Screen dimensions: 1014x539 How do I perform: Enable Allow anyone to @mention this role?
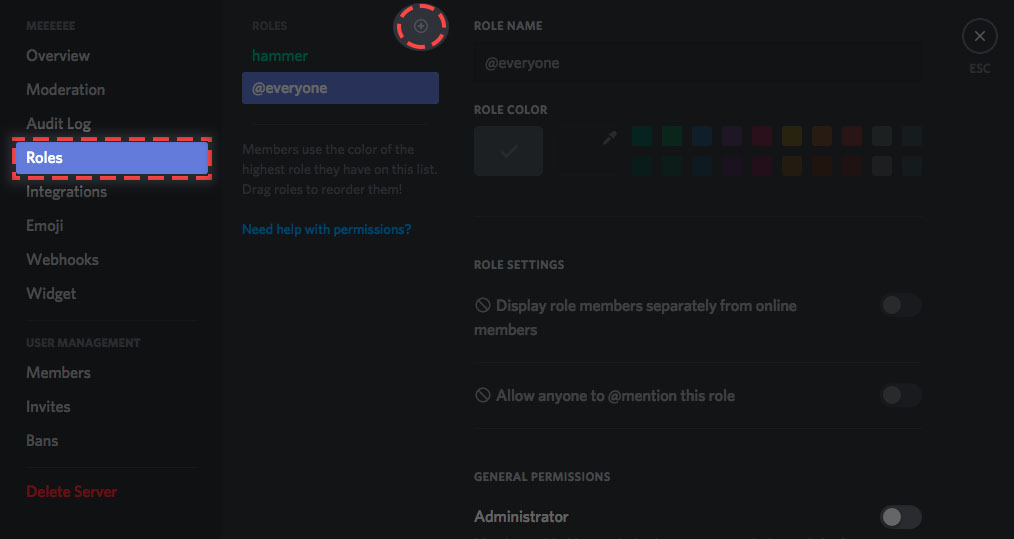pyautogui.click(x=900, y=396)
